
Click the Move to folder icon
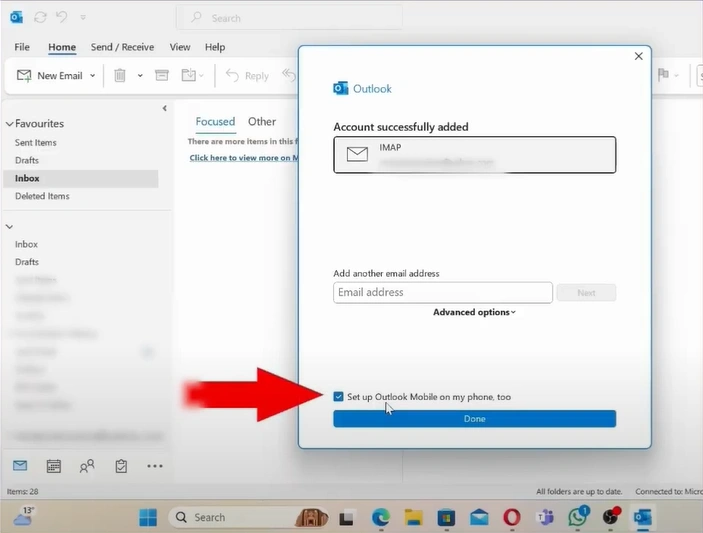click(189, 75)
